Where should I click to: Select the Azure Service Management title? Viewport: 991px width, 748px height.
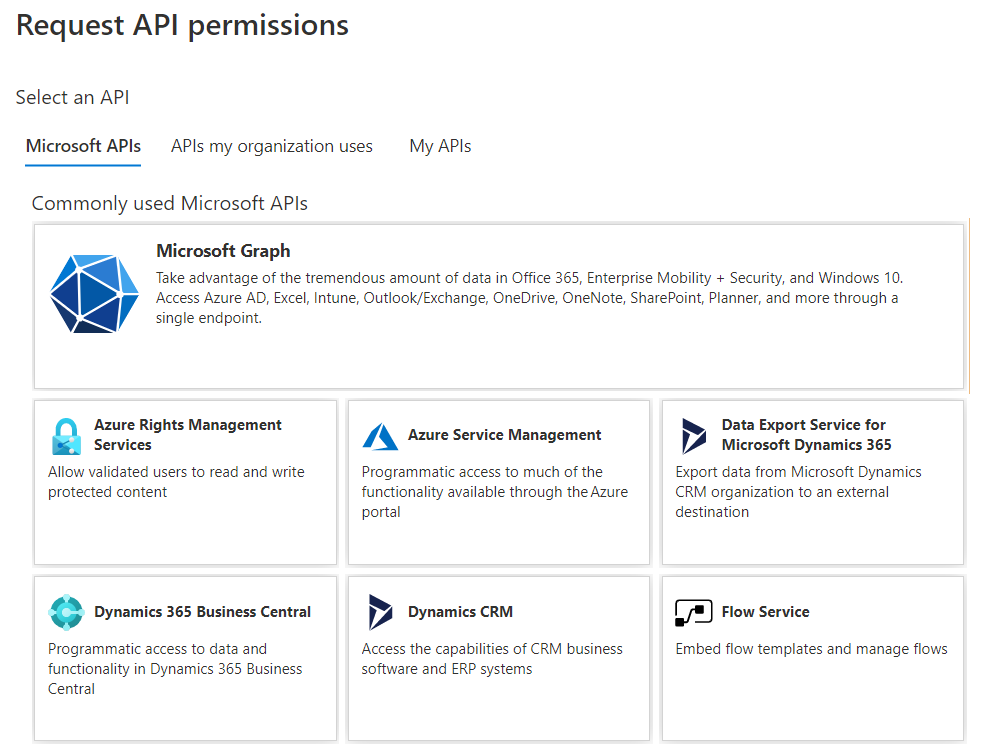point(504,435)
